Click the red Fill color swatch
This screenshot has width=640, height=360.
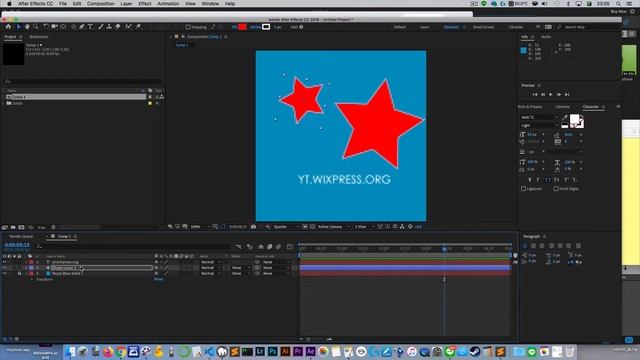pos(242,27)
